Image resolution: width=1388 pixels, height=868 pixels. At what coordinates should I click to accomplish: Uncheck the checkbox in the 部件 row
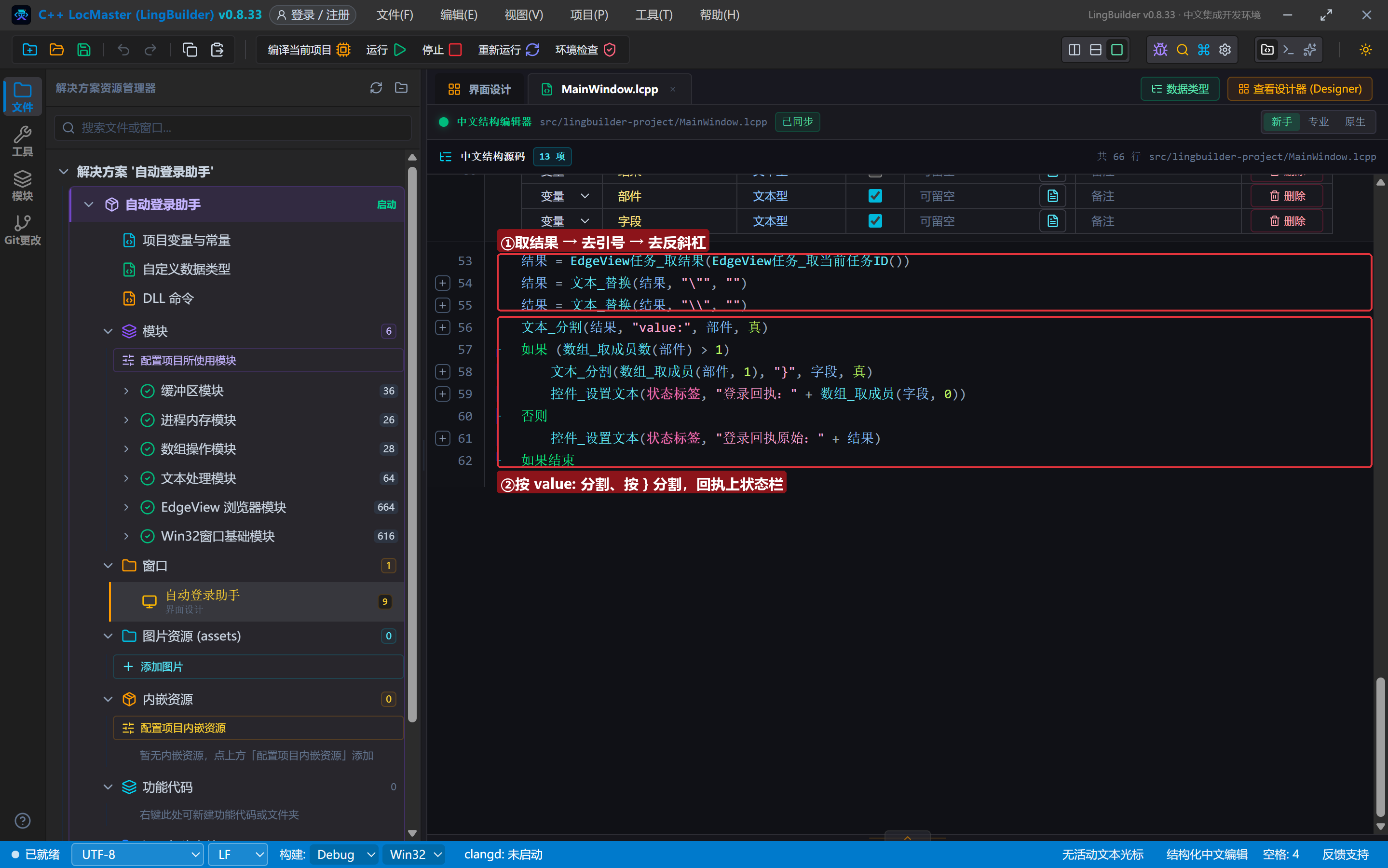click(875, 196)
